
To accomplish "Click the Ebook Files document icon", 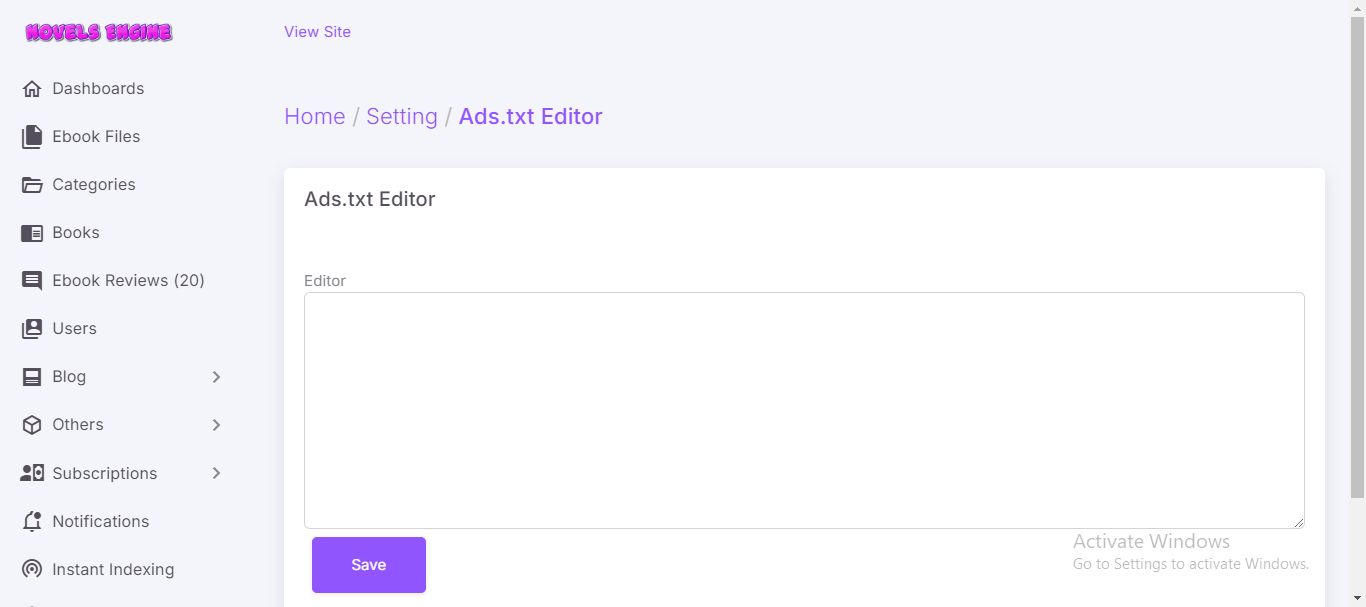I will tap(32, 137).
